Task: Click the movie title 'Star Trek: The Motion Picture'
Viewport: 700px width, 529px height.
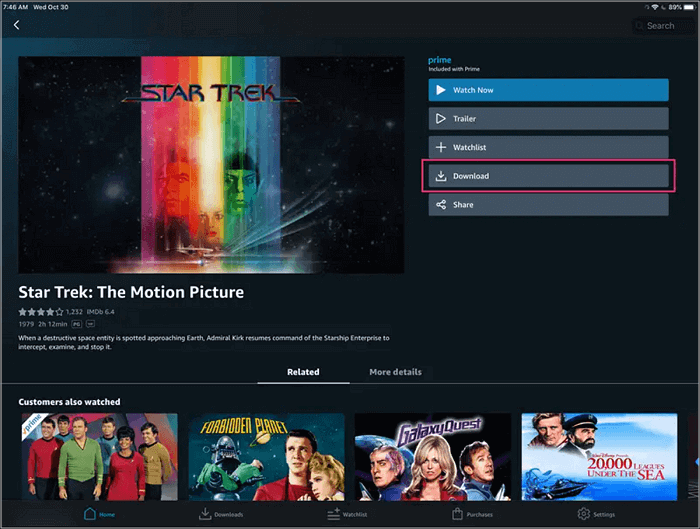Action: point(131,292)
